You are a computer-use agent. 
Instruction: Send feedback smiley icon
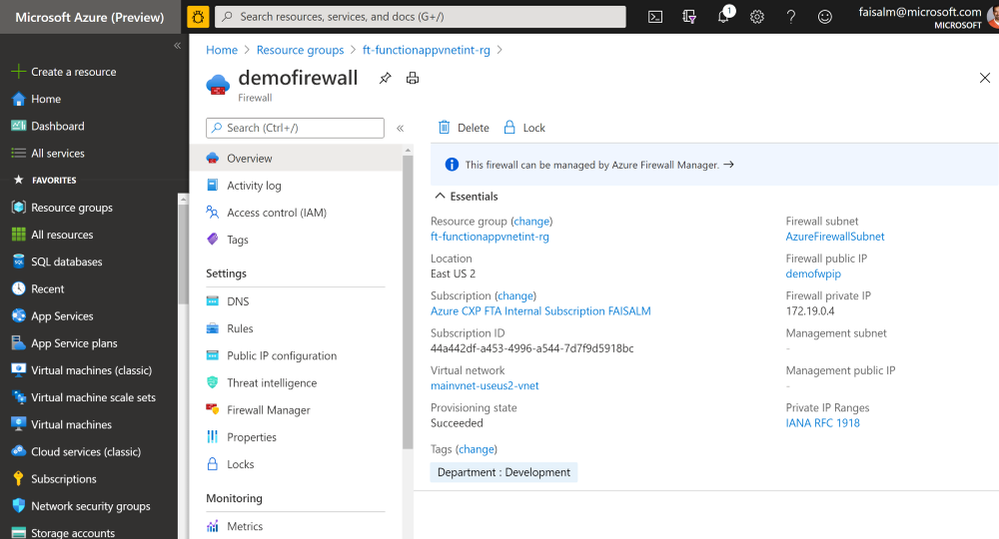[824, 17]
